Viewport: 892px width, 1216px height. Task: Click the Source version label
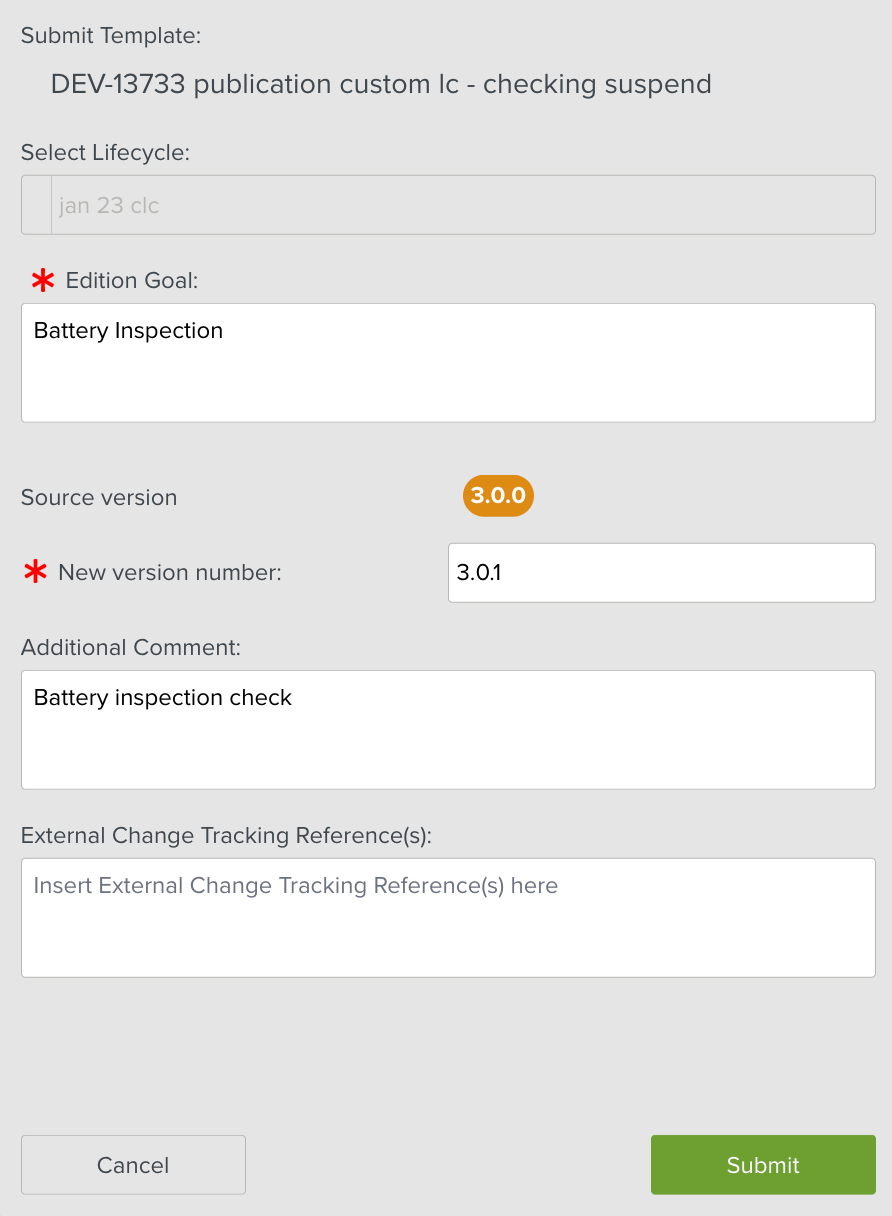99,497
